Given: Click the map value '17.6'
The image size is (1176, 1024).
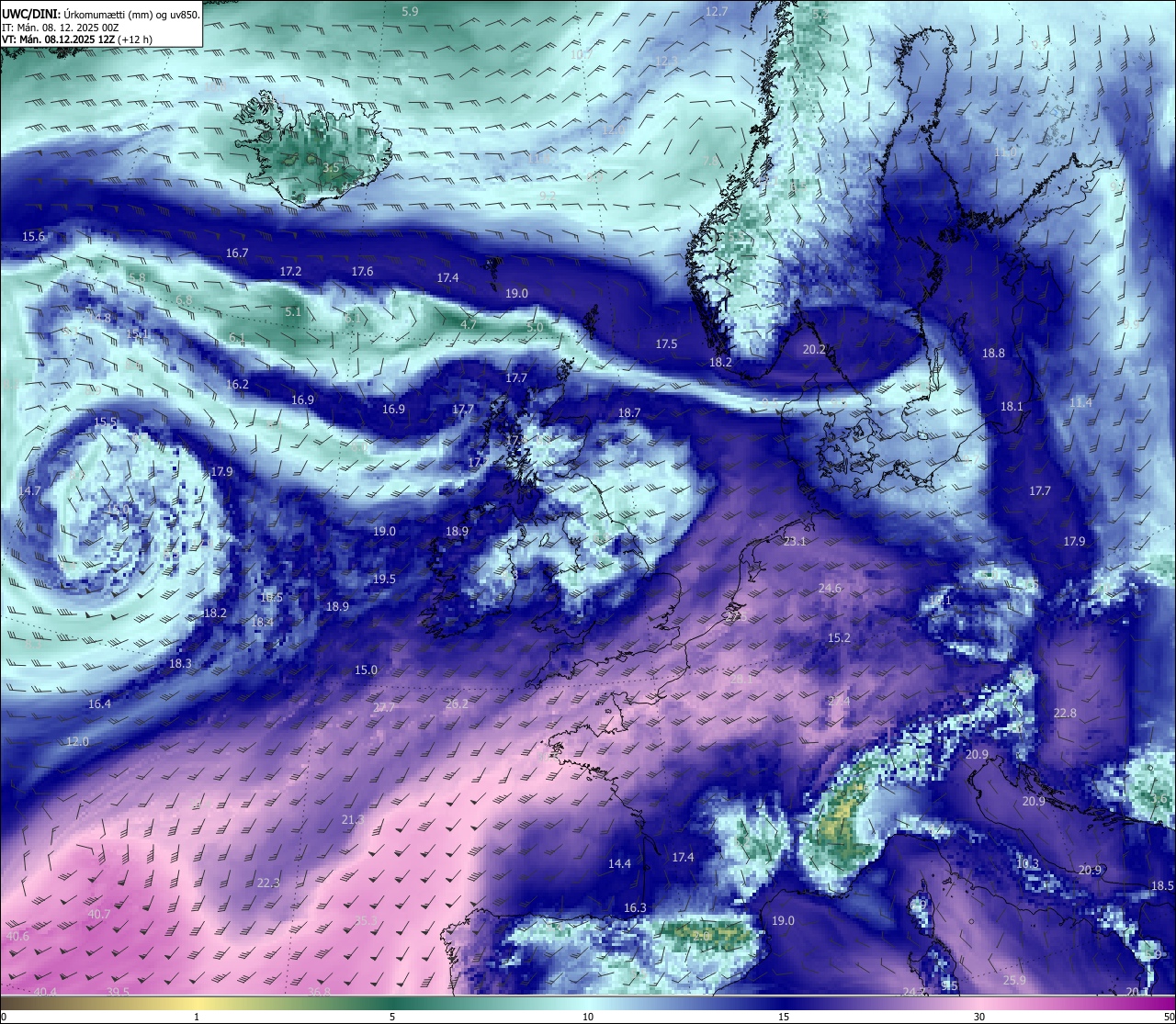Looking at the screenshot, I should pos(362,272).
